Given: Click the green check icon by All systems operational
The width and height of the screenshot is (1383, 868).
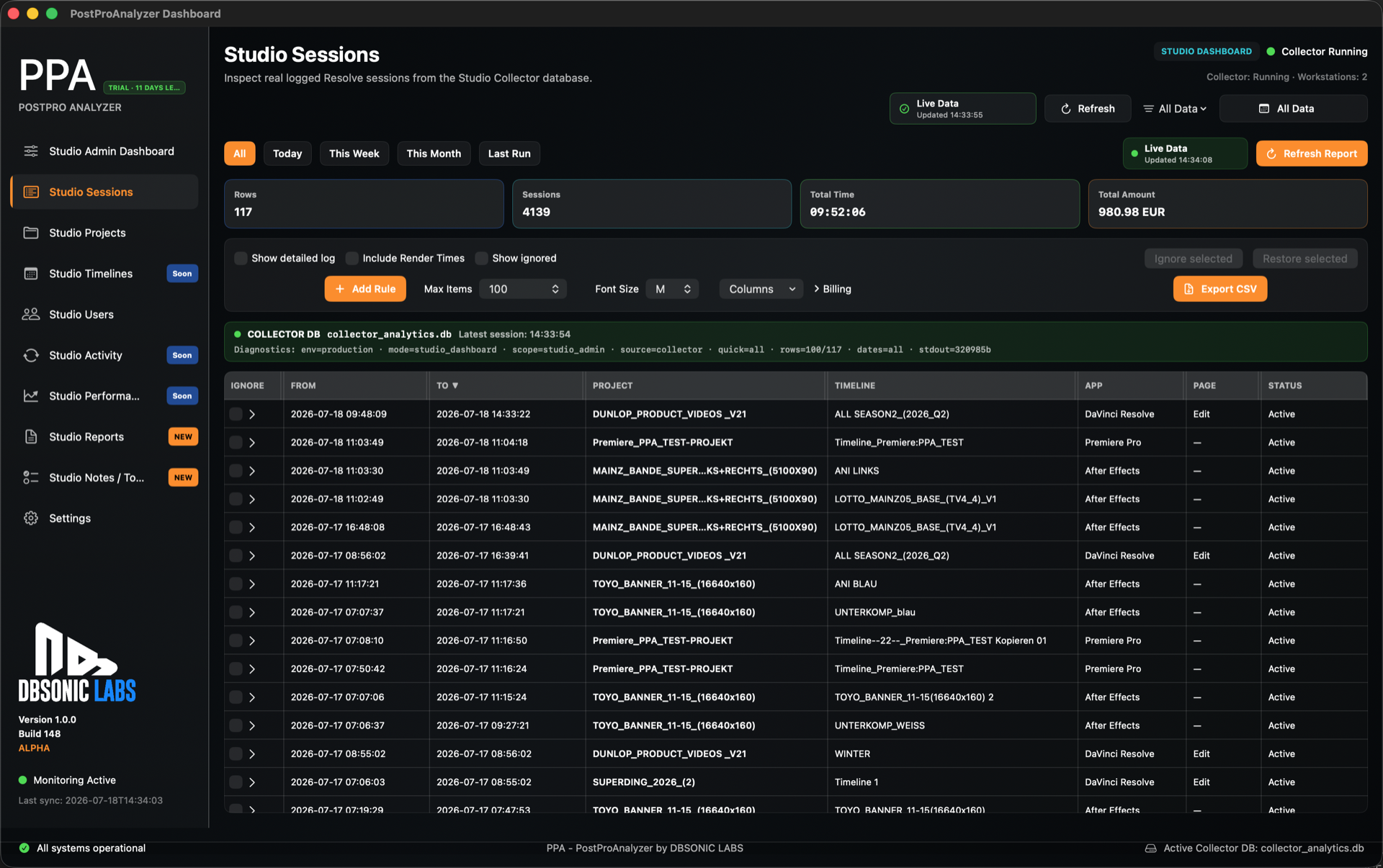Looking at the screenshot, I should tap(24, 849).
